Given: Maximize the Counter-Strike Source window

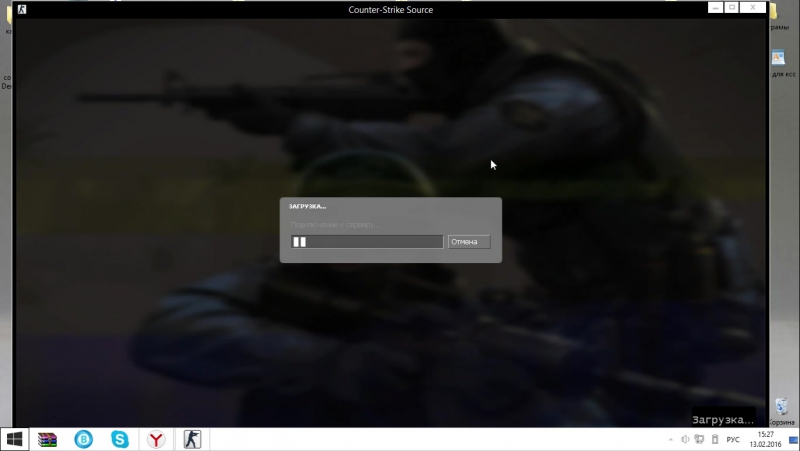Looking at the screenshot, I should (x=733, y=7).
